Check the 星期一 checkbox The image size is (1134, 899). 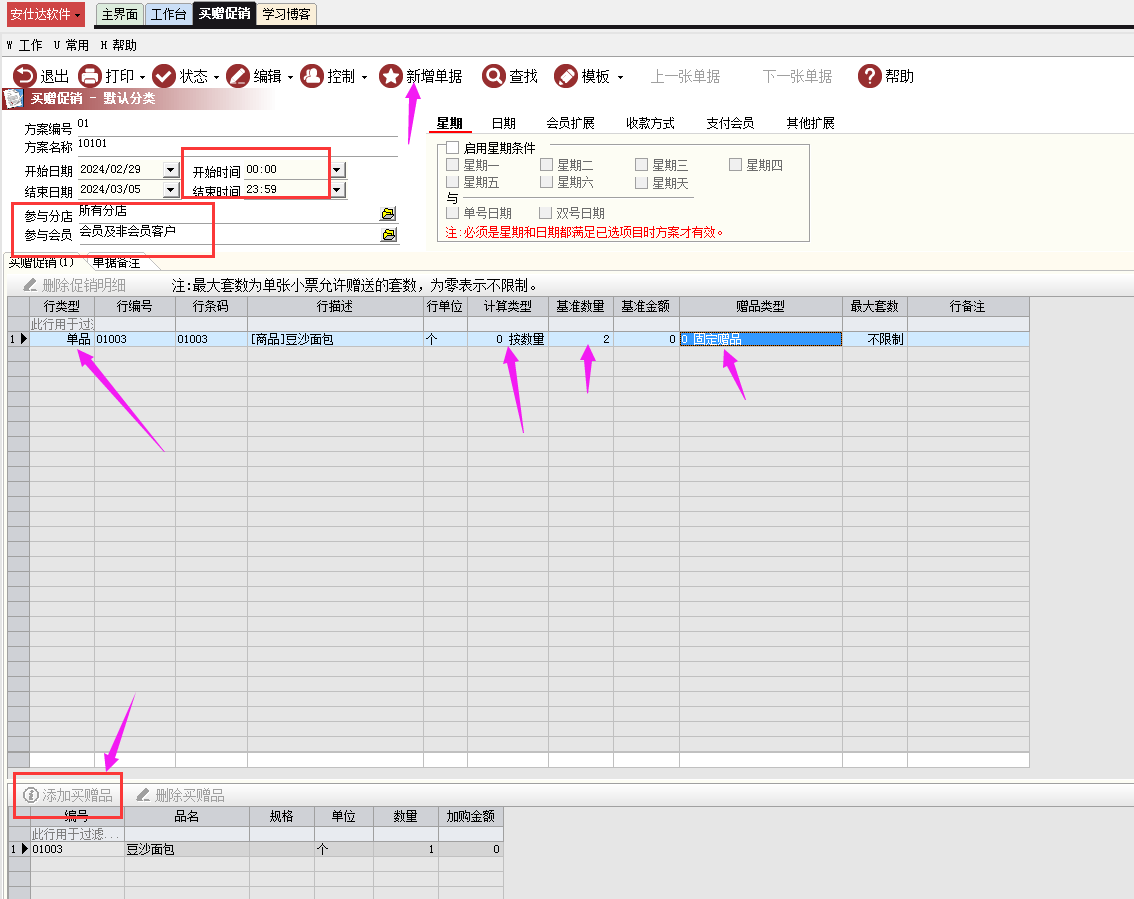(453, 165)
